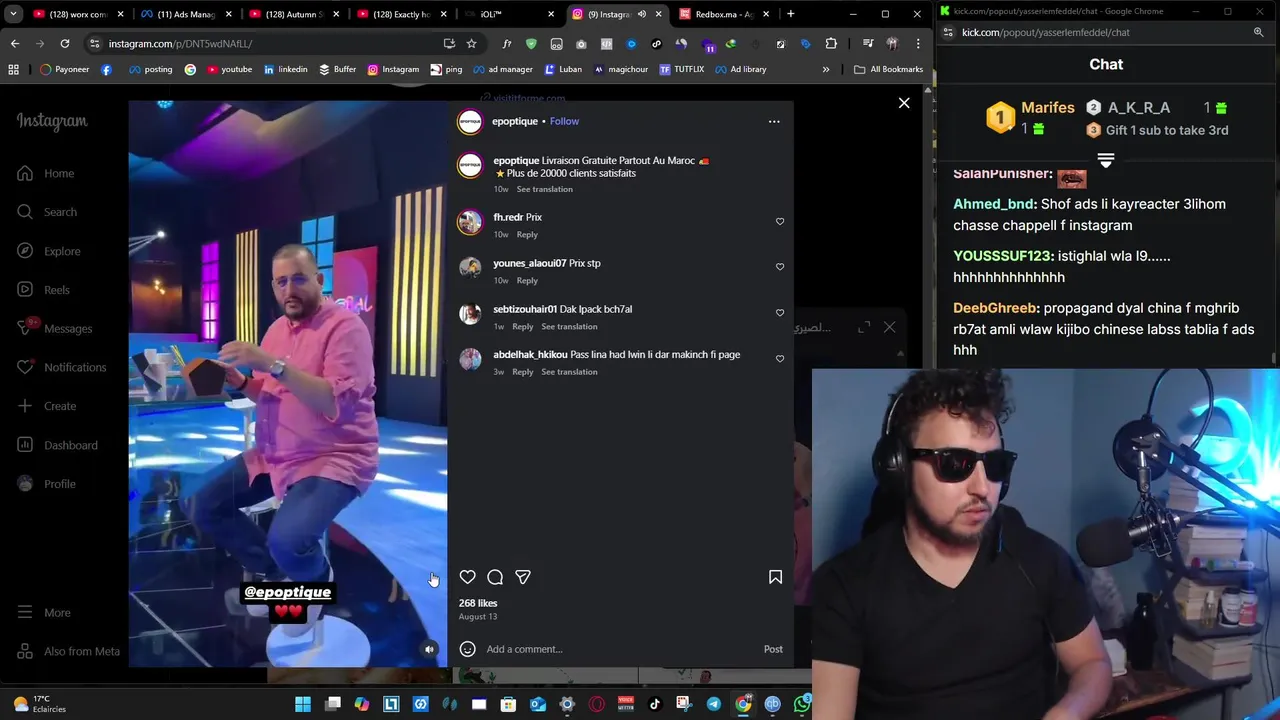Open epoptique profile from post header
Image resolution: width=1280 pixels, height=720 pixels.
pyautogui.click(x=515, y=121)
